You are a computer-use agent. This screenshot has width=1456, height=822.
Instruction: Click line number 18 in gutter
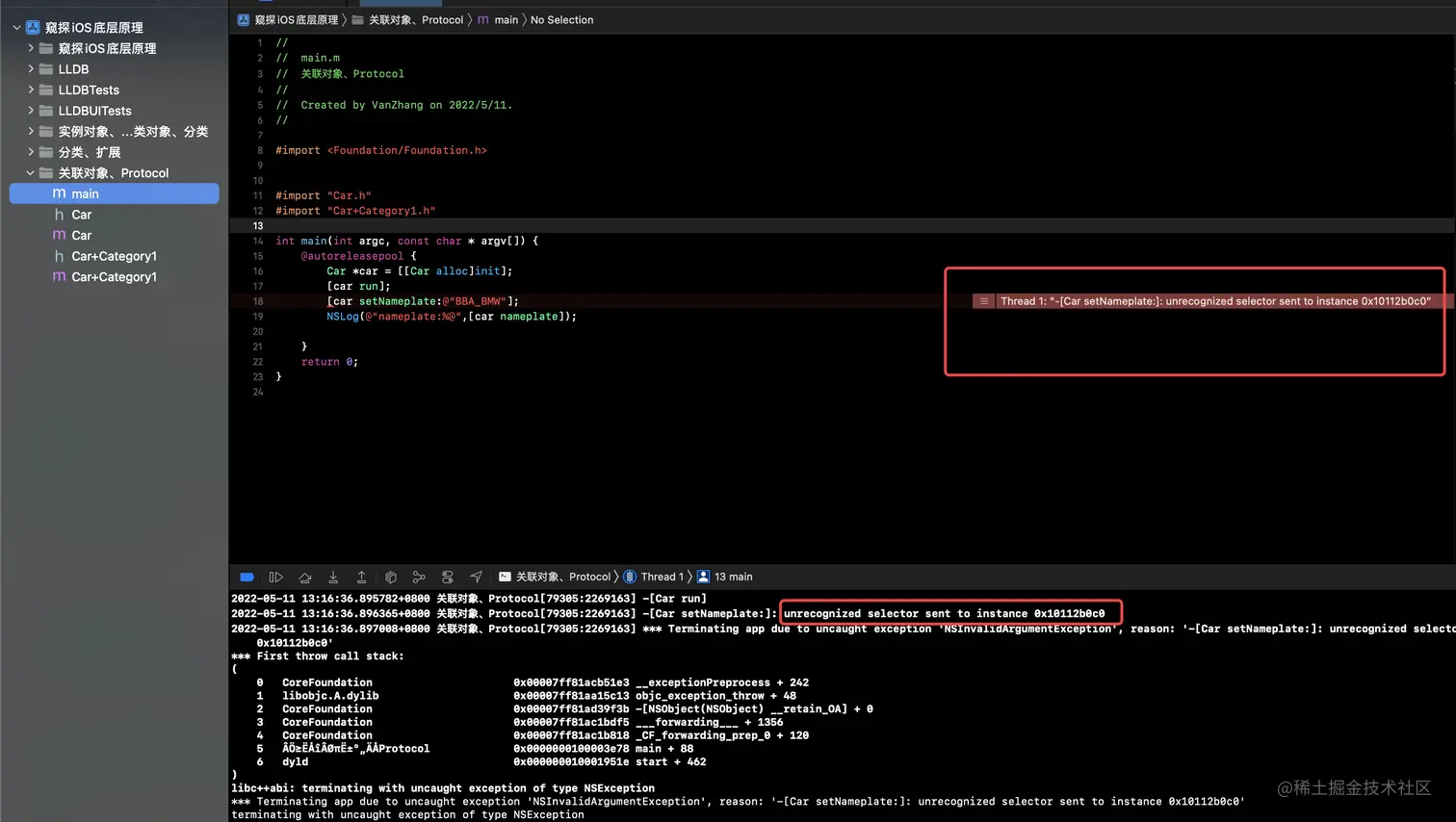click(x=258, y=301)
